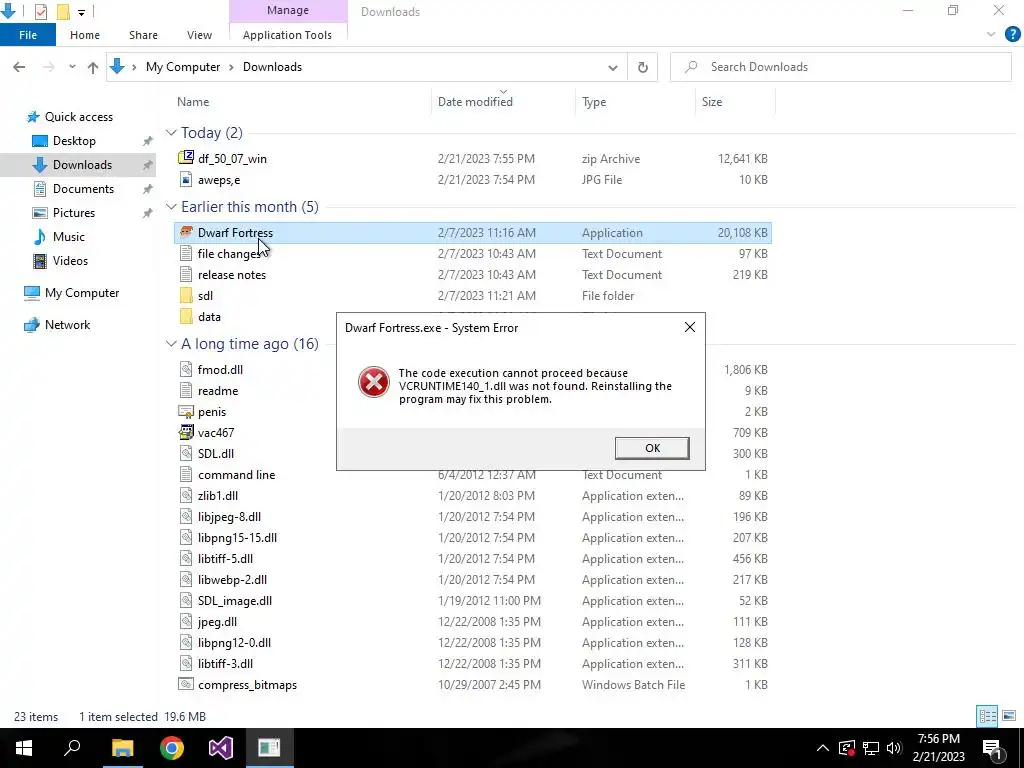
Task: Open the address bar history dropdown
Action: pyautogui.click(x=613, y=67)
